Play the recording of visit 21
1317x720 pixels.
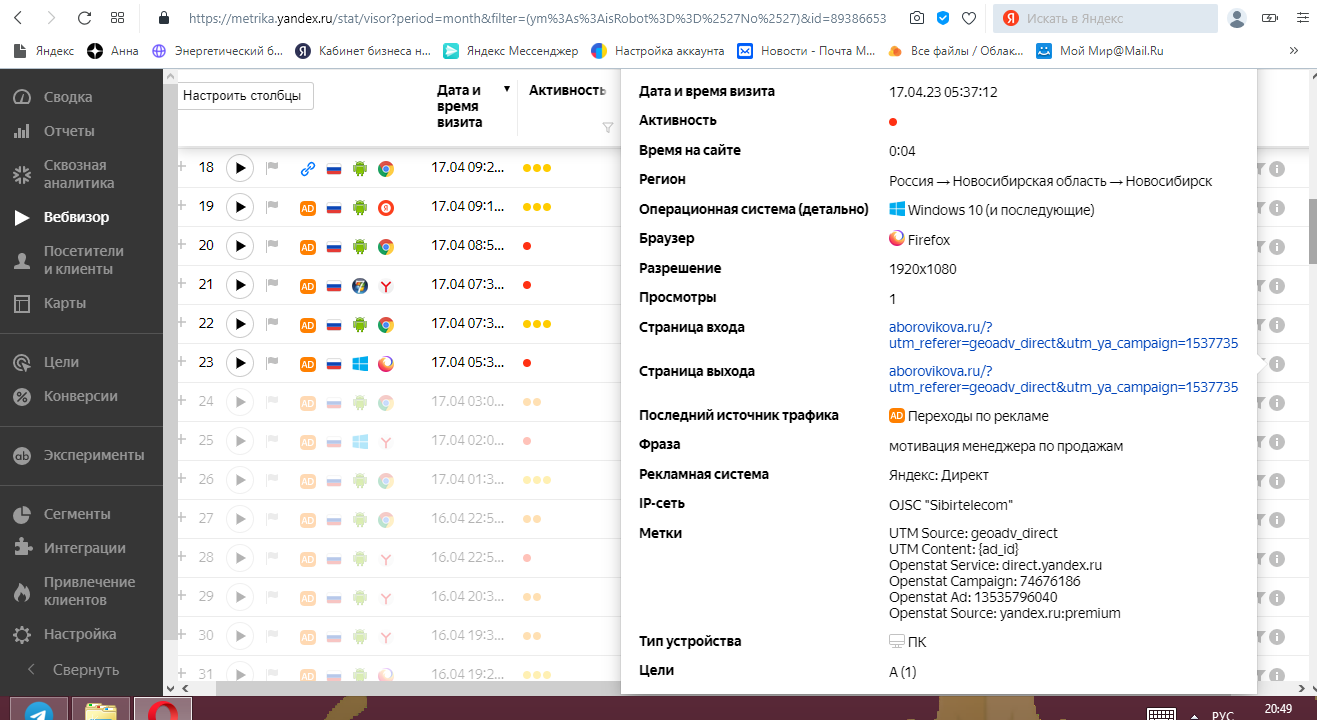(x=240, y=285)
